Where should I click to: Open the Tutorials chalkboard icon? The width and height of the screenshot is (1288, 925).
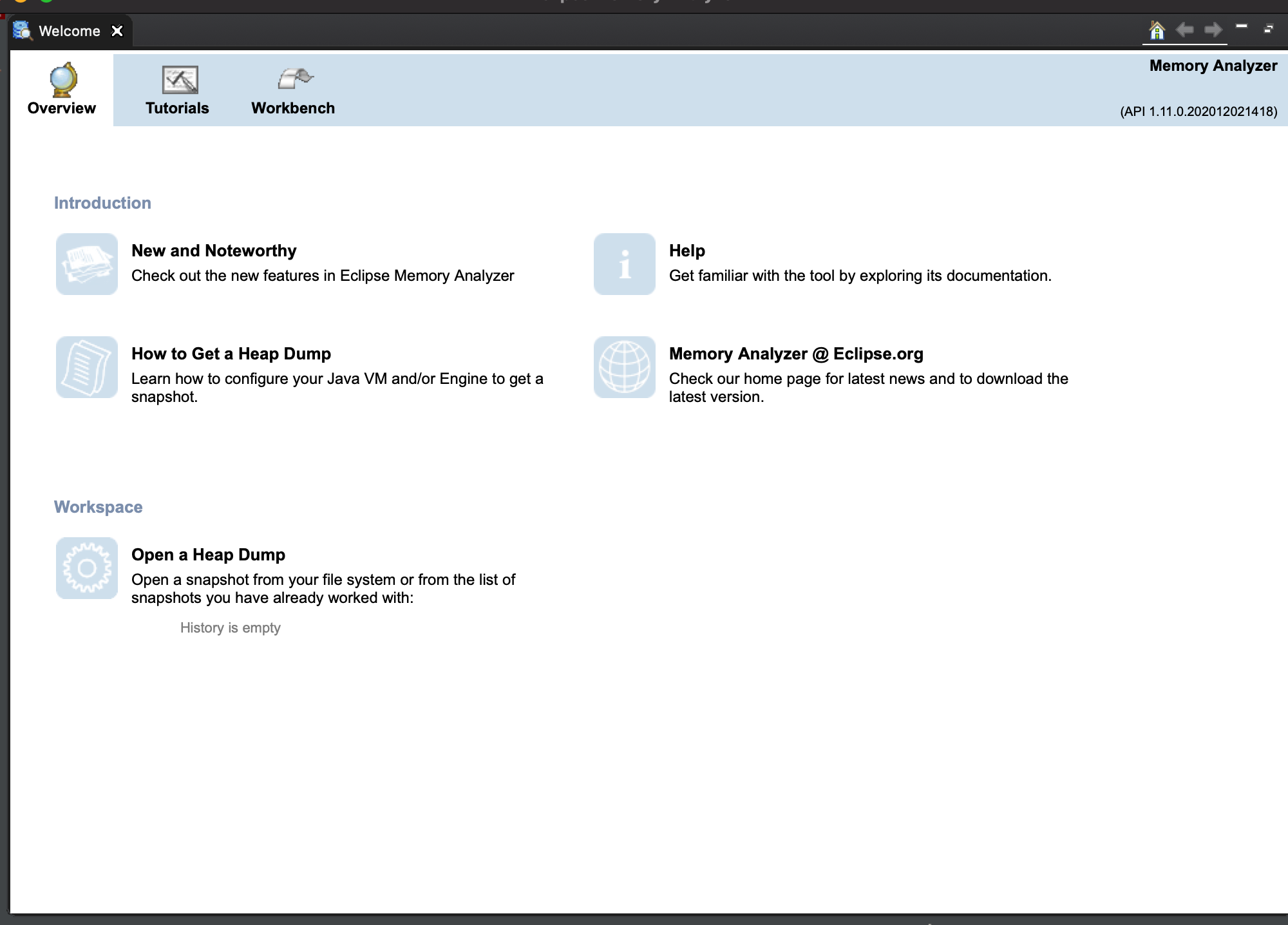coord(180,80)
